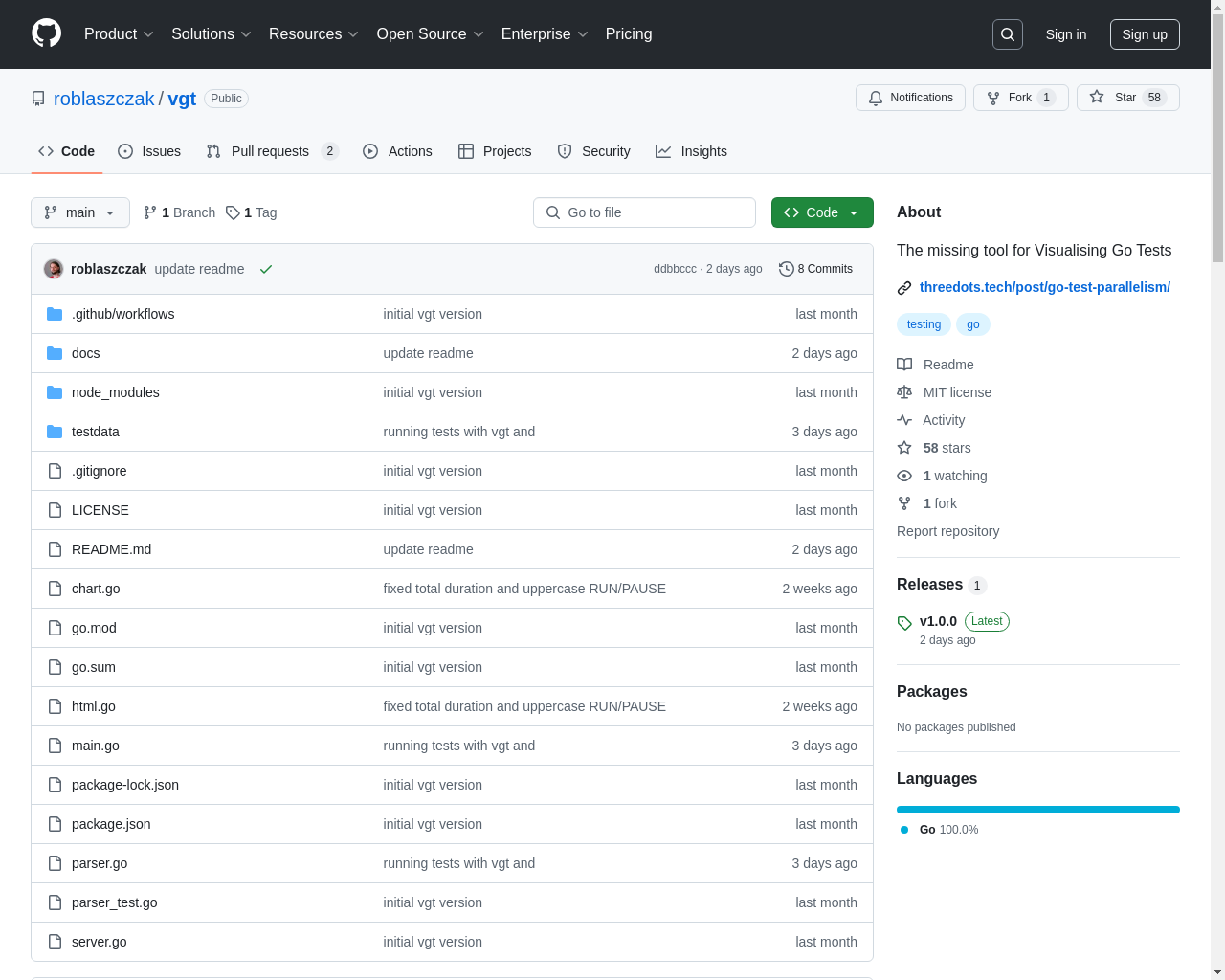
Task: Click the Sign in link
Action: 1066,34
